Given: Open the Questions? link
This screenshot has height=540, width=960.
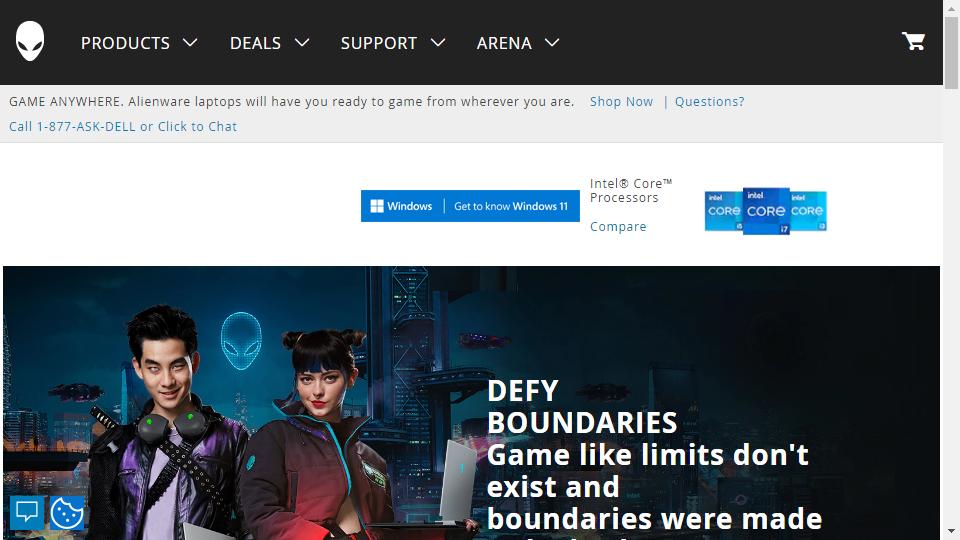Looking at the screenshot, I should (710, 102).
